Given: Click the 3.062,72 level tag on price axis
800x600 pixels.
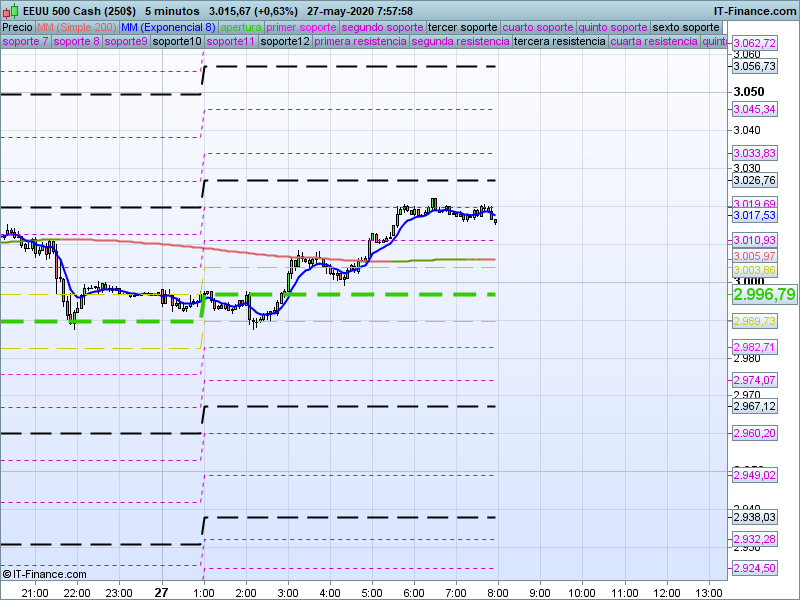Looking at the screenshot, I should (x=754, y=44).
